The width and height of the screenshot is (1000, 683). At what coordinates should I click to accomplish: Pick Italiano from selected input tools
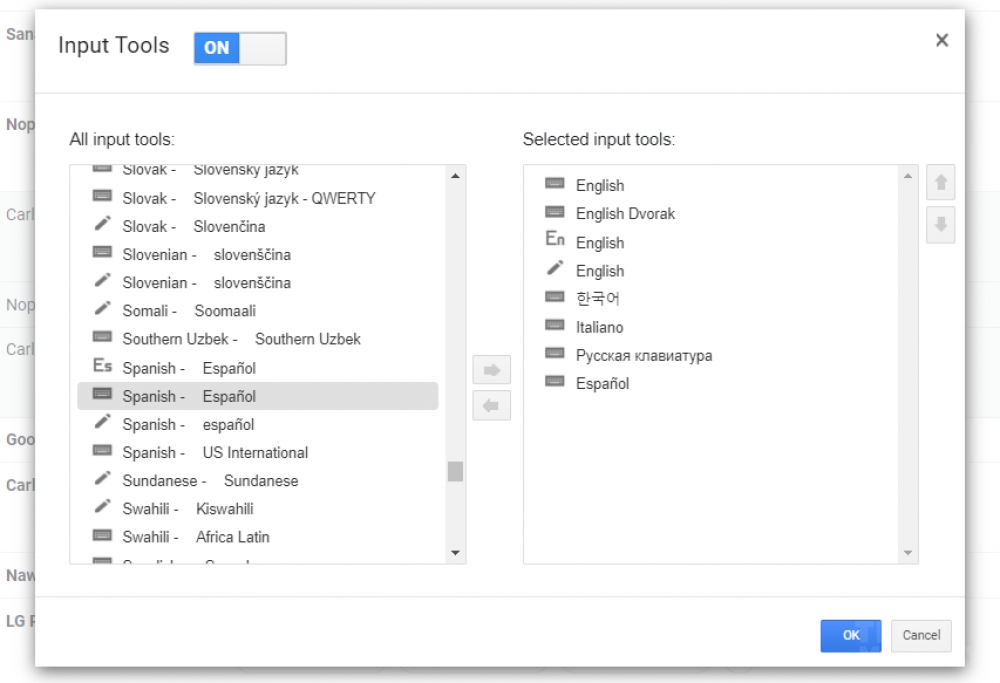[x=599, y=327]
